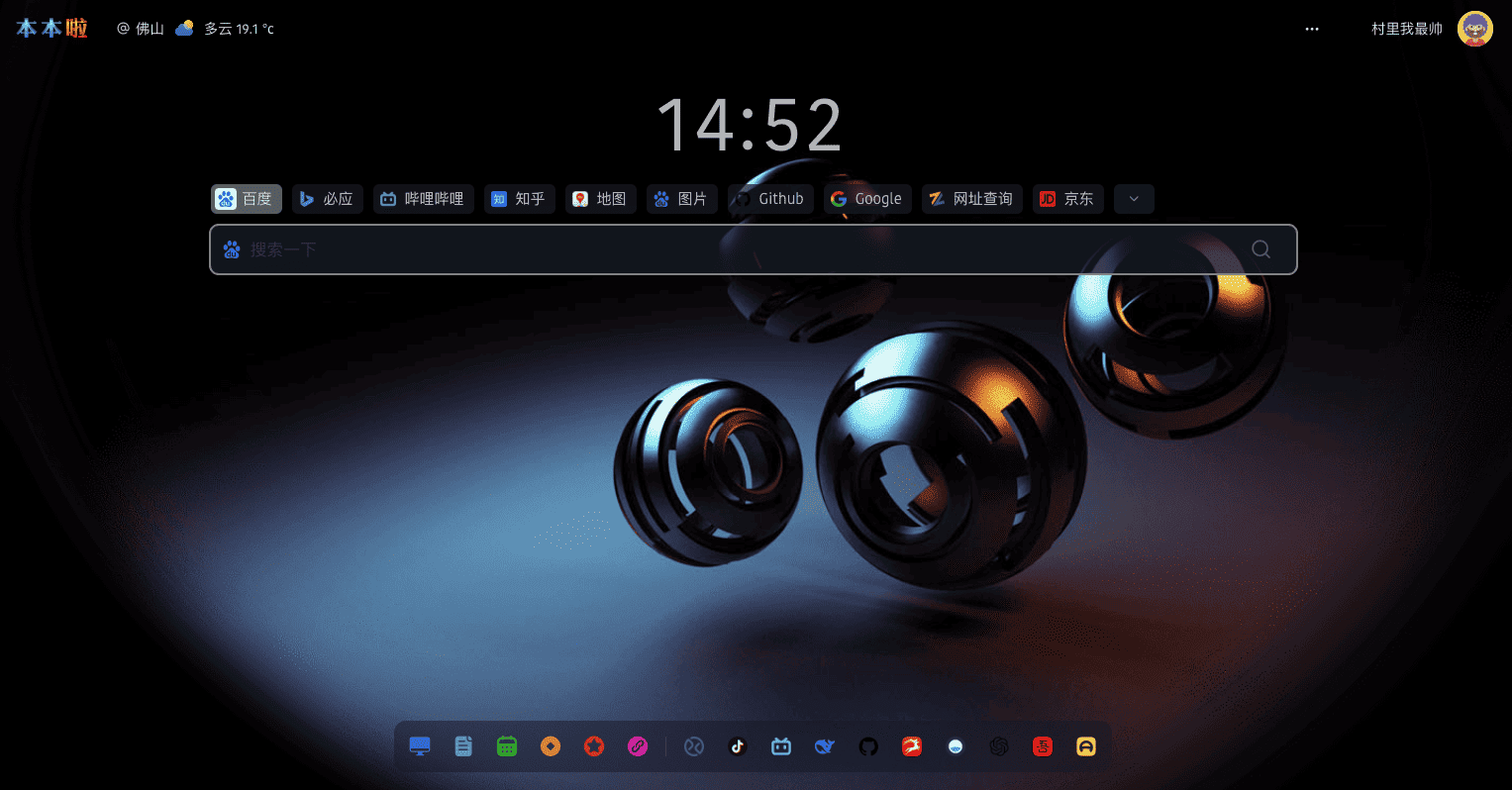Viewport: 1512px width, 790px height.
Task: Open the TikTok icon in the dock
Action: coord(738,746)
